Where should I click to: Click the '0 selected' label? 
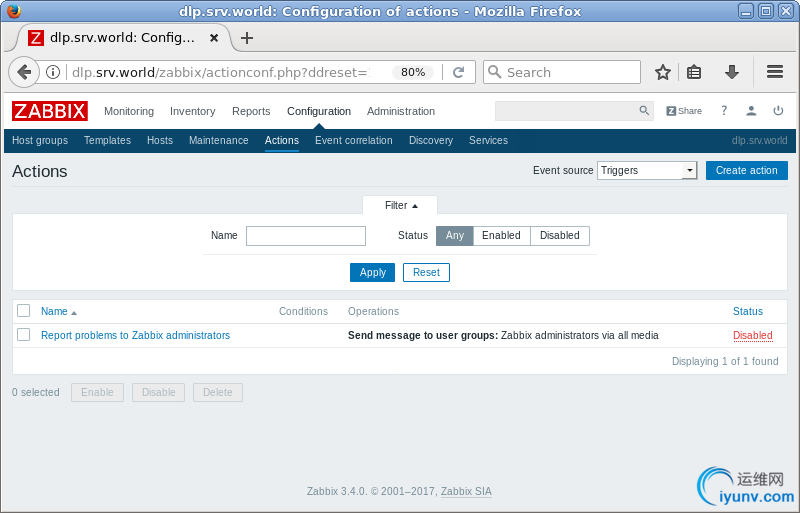coord(36,393)
